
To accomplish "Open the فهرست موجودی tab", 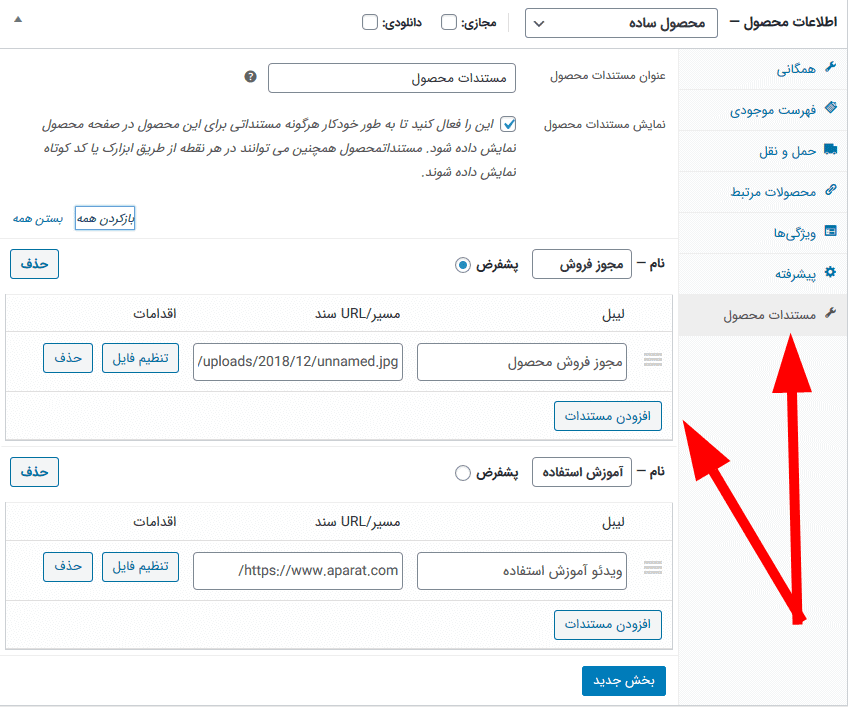I will pyautogui.click(x=763, y=110).
